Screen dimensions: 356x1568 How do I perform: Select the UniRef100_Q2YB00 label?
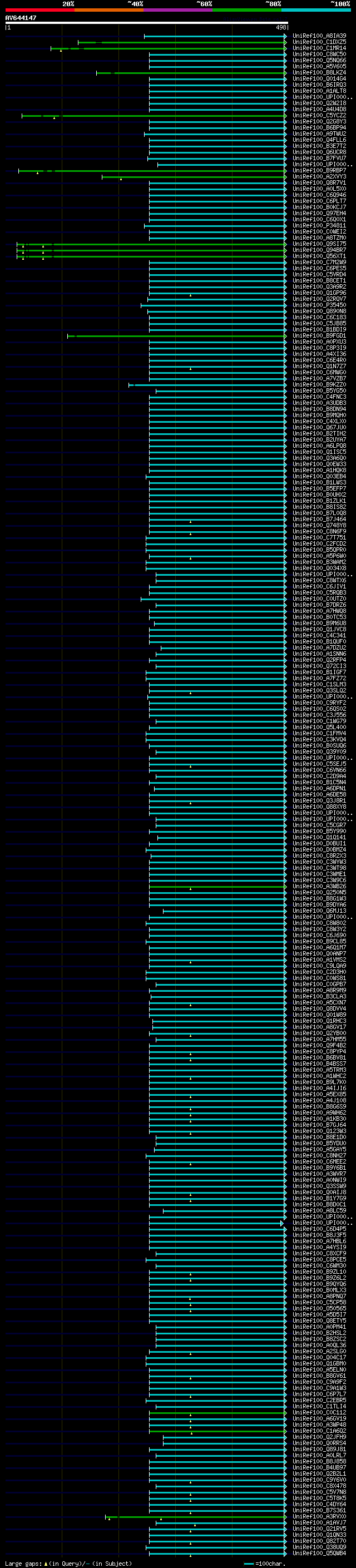pyautogui.click(x=319, y=1033)
